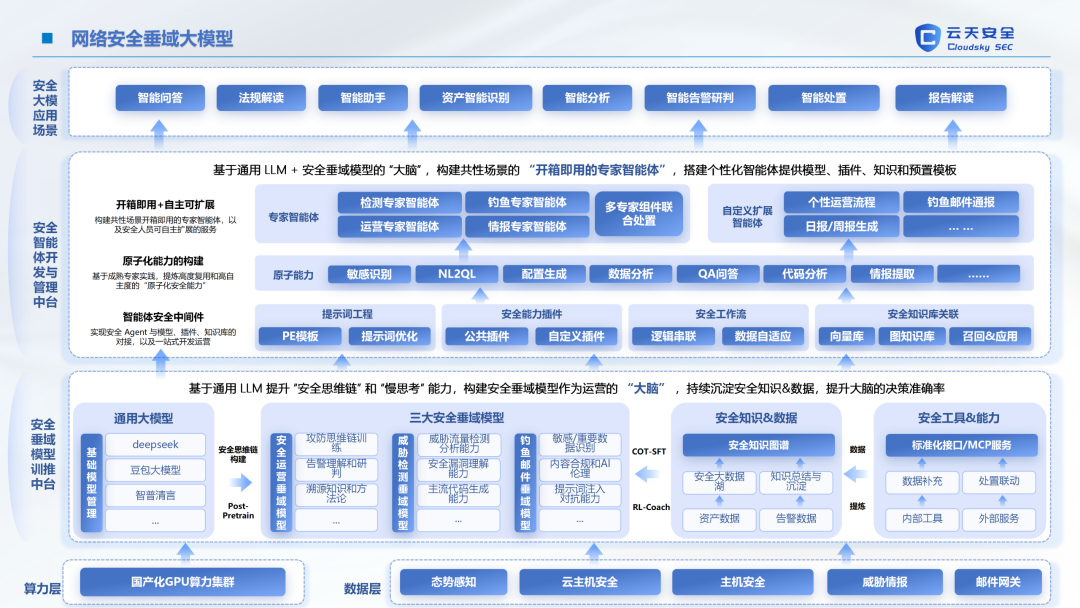Select 检测专家智能体 block

[399, 202]
